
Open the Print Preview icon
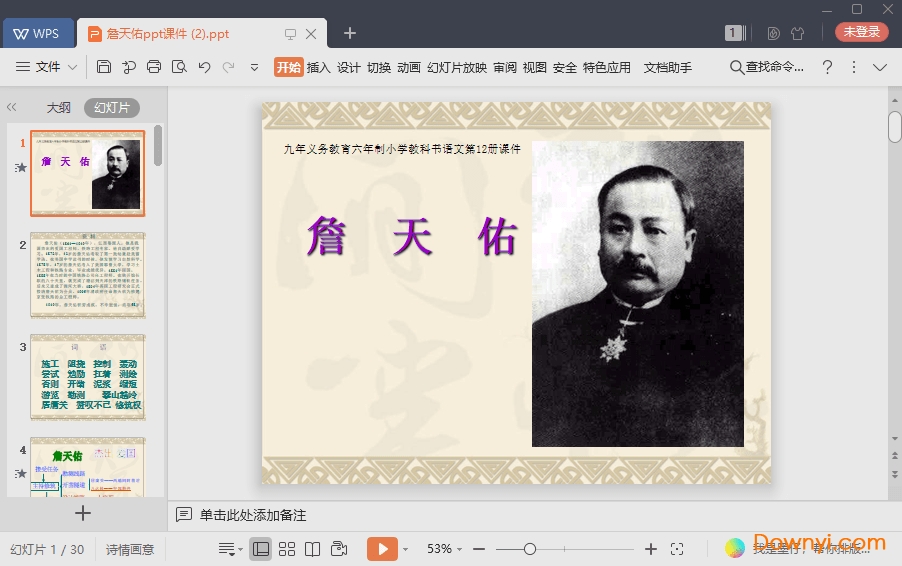coord(179,67)
